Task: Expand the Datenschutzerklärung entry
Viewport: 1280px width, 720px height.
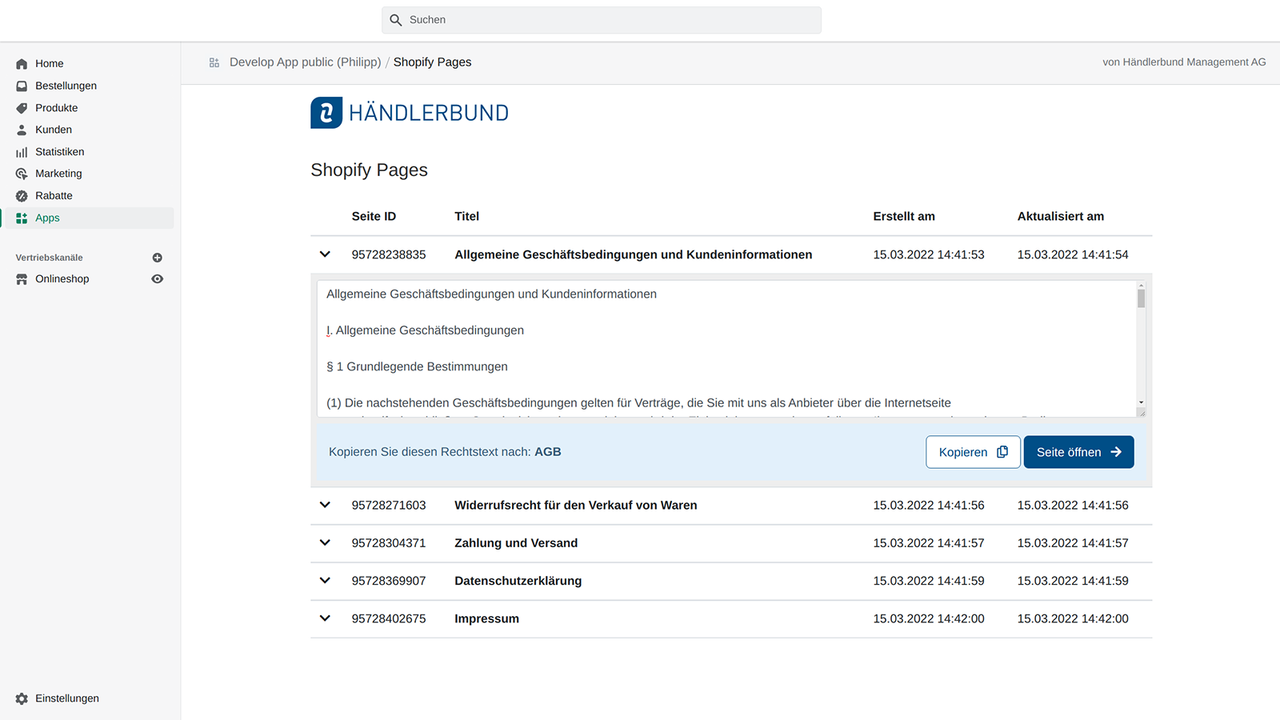Action: coord(324,580)
